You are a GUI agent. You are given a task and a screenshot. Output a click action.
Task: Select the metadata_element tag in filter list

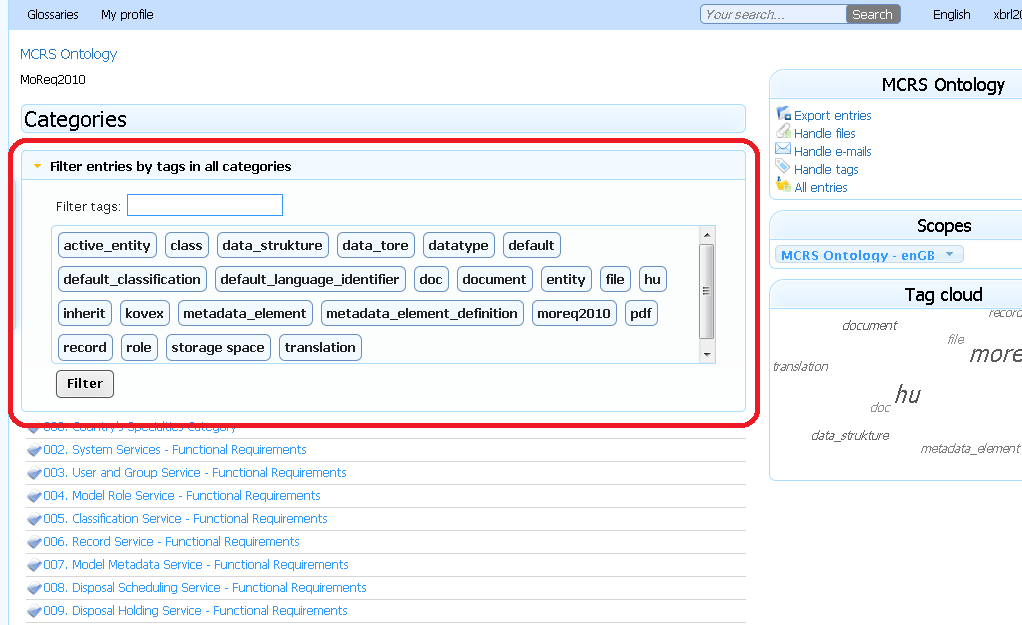tap(245, 313)
